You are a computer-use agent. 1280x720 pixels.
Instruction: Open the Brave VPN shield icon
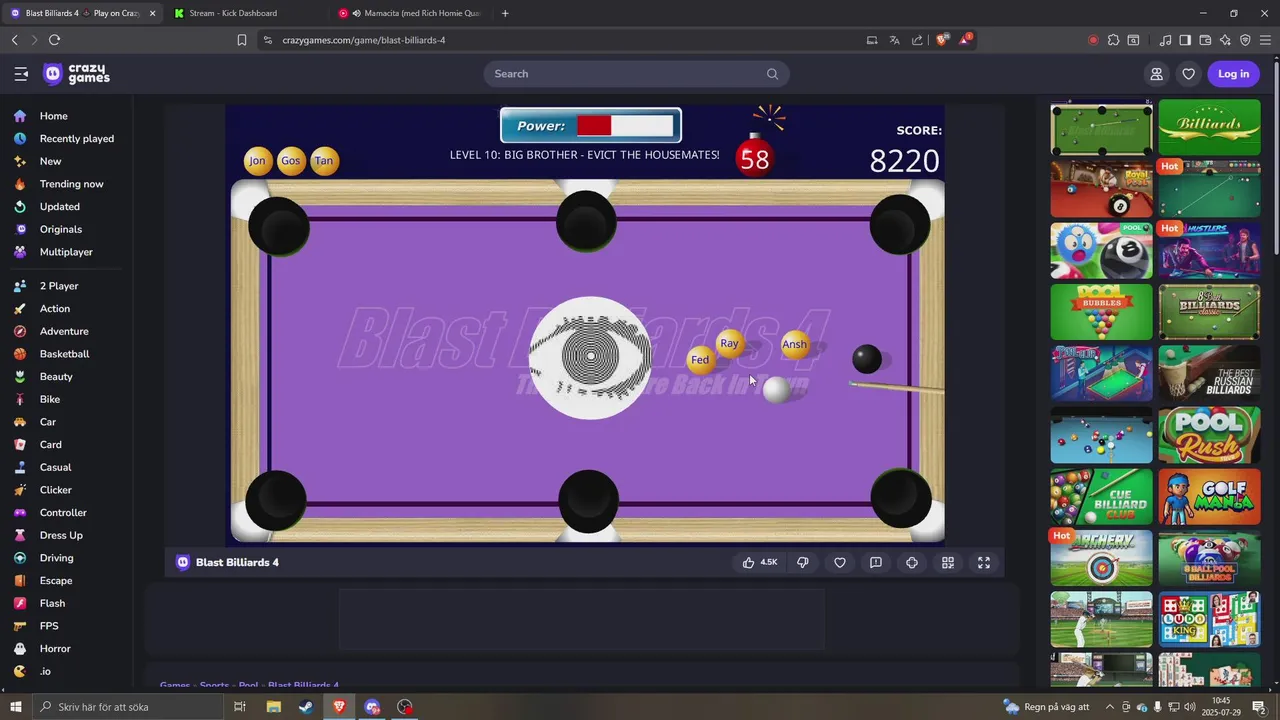click(x=1245, y=40)
